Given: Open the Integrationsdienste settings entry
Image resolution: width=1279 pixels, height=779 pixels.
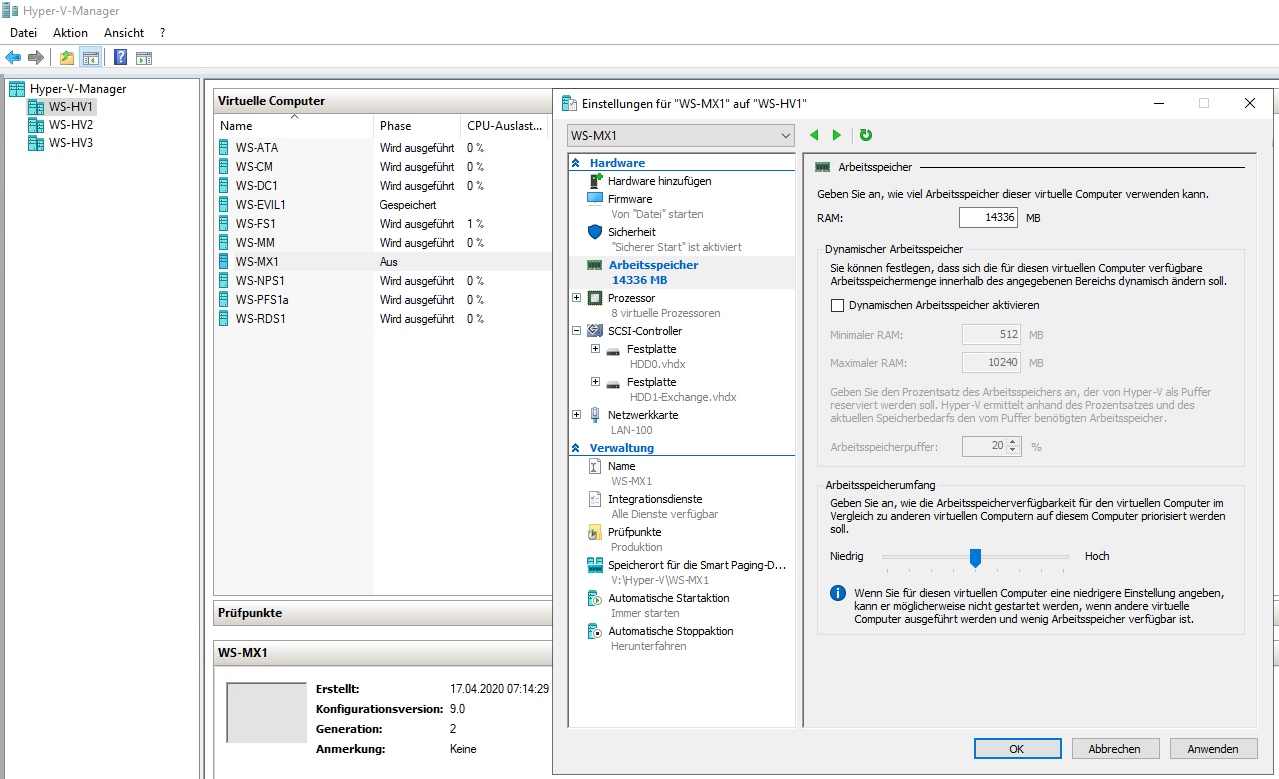Looking at the screenshot, I should pos(655,499).
